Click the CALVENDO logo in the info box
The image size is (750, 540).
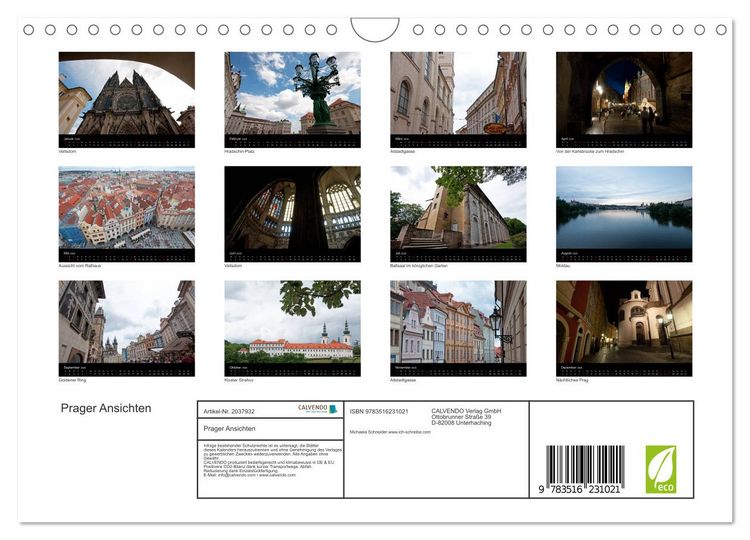coord(318,409)
